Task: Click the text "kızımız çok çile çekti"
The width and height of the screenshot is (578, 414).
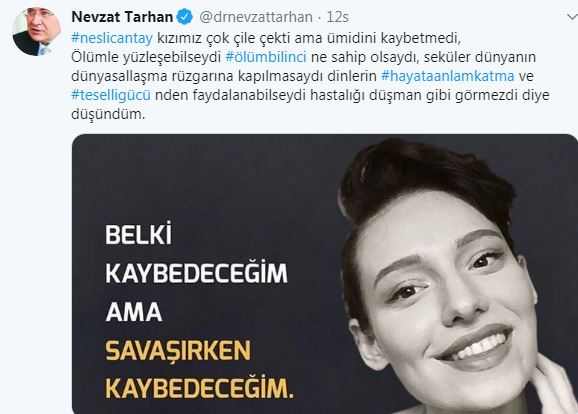Action: click(224, 38)
